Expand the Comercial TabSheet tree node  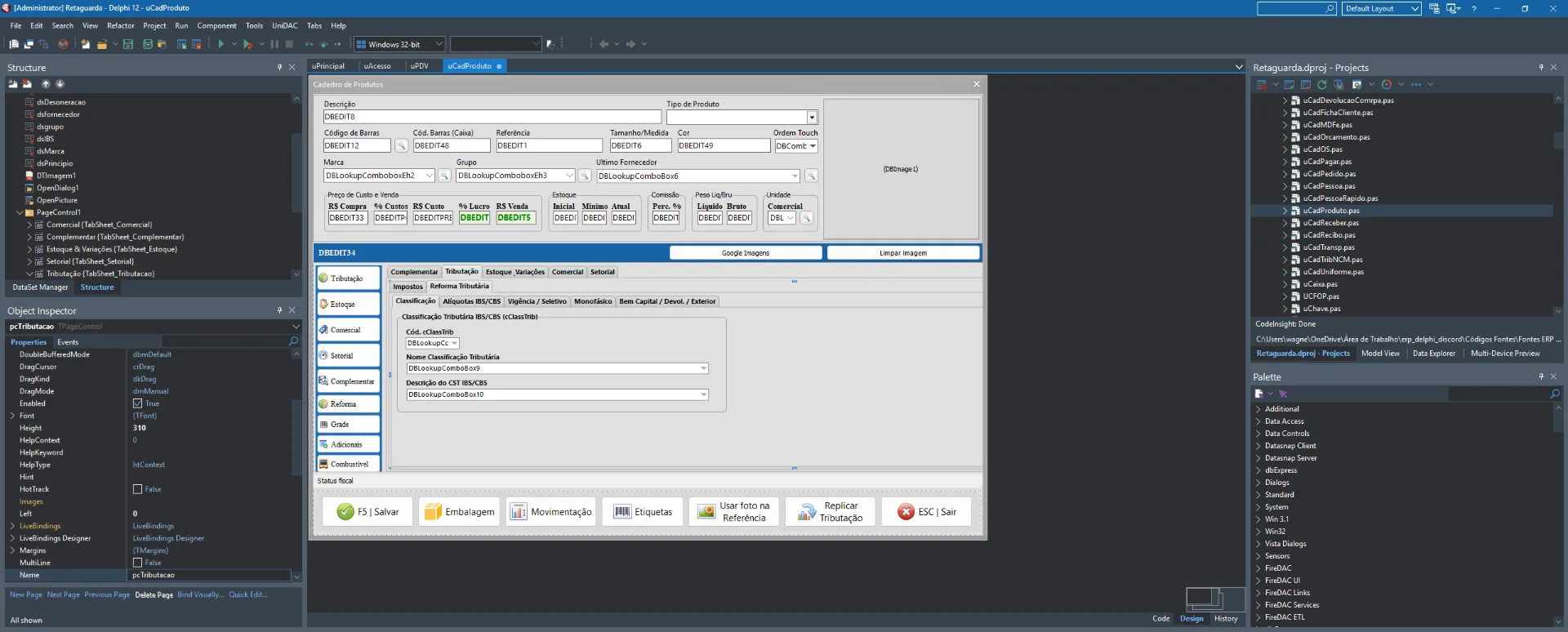click(29, 225)
